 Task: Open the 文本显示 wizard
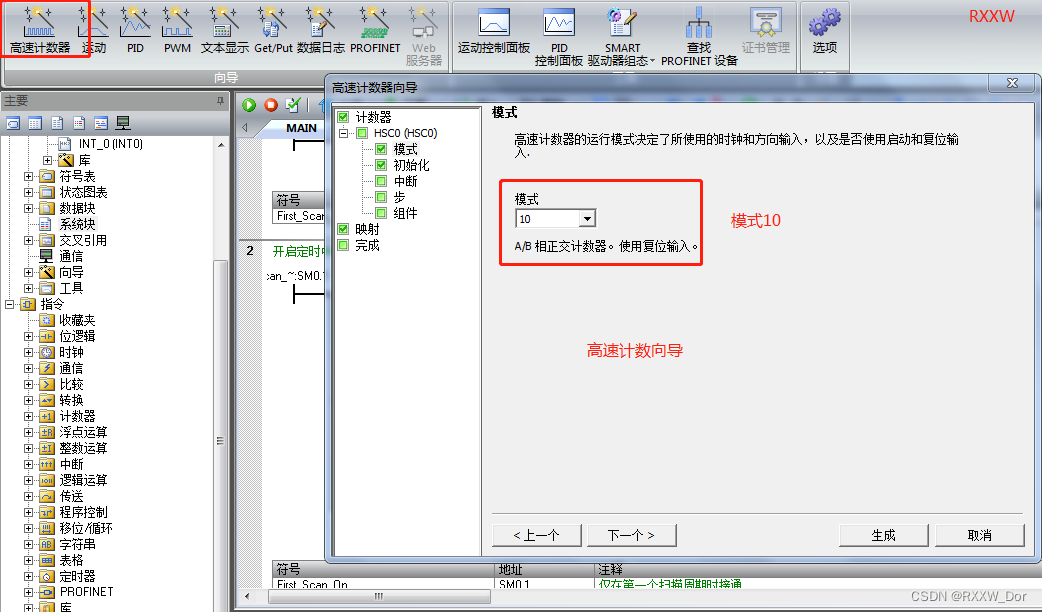pos(225,30)
